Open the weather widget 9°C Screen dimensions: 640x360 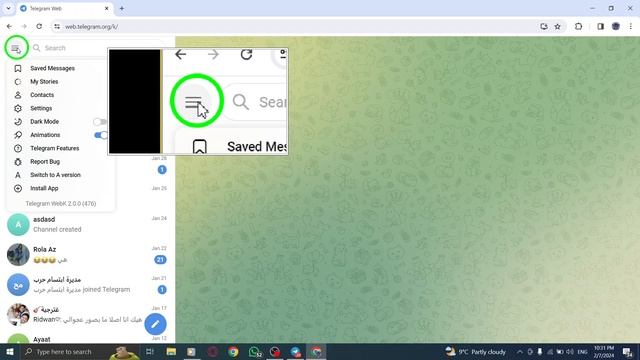click(476, 351)
